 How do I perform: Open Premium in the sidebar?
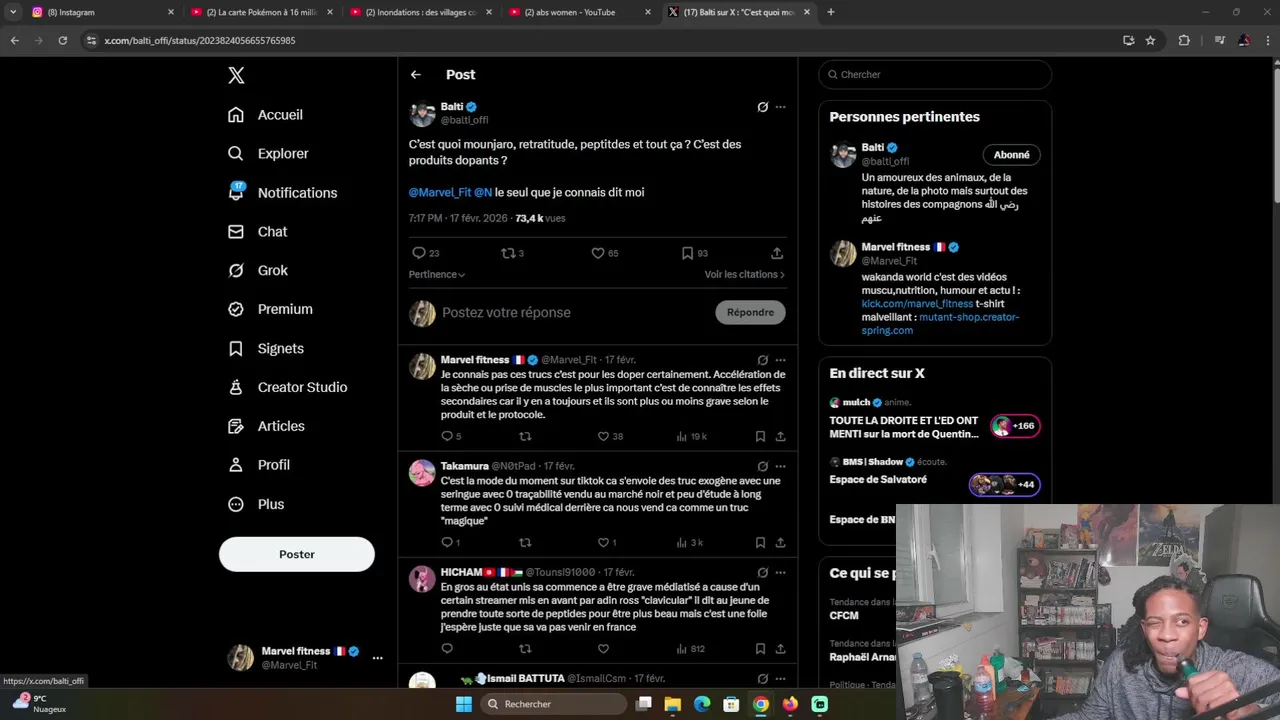click(x=270, y=309)
